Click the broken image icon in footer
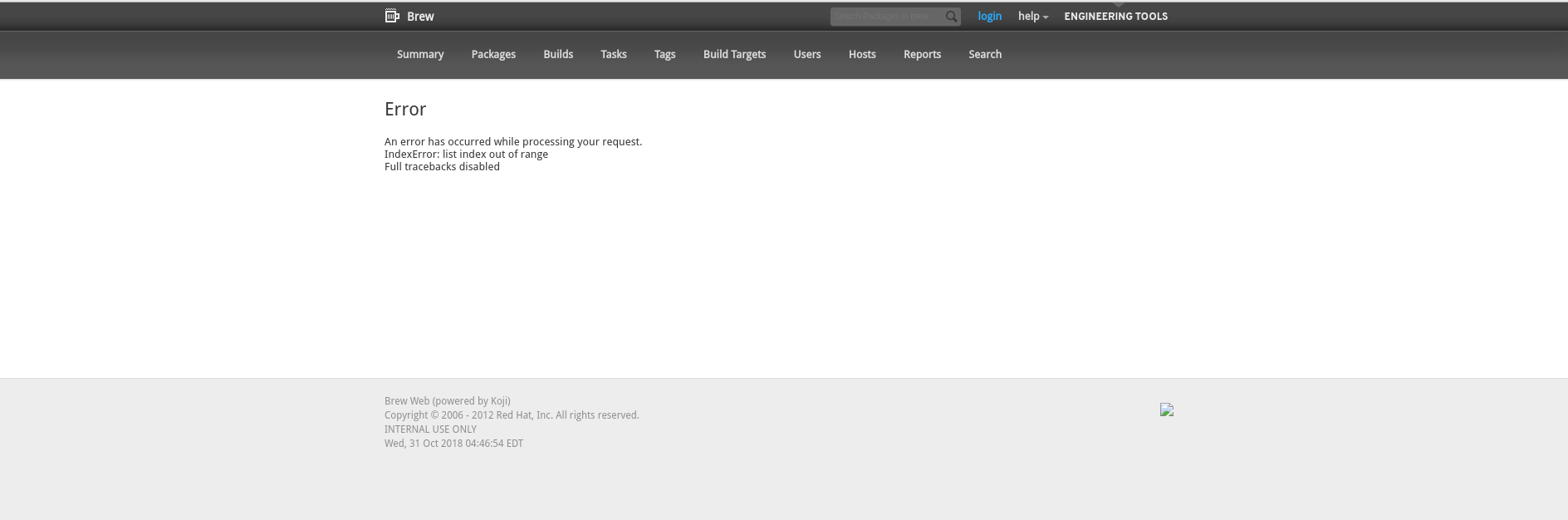Screen dimensions: 1568x520 (1167, 410)
